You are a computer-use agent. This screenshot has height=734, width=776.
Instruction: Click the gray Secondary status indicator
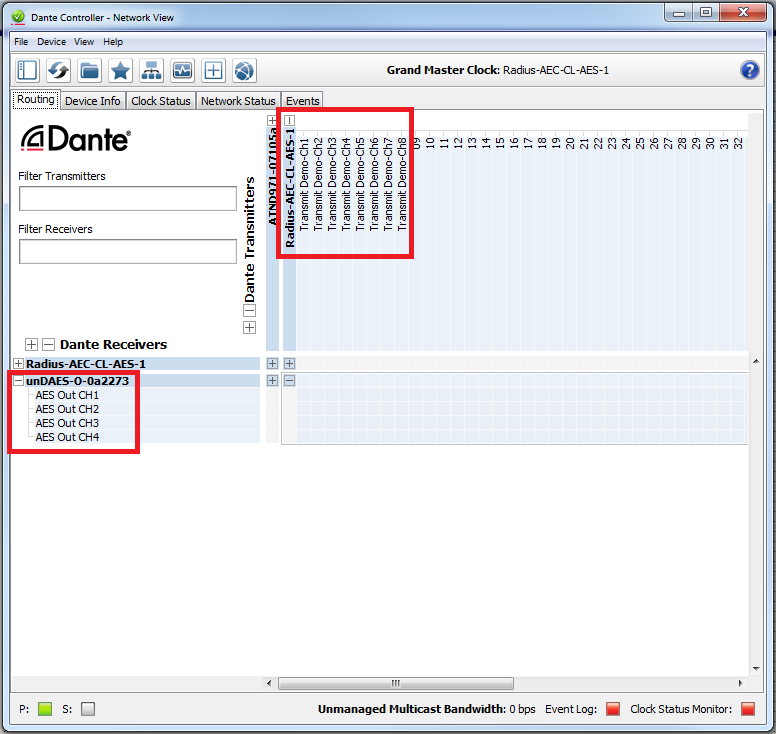pyautogui.click(x=88, y=709)
